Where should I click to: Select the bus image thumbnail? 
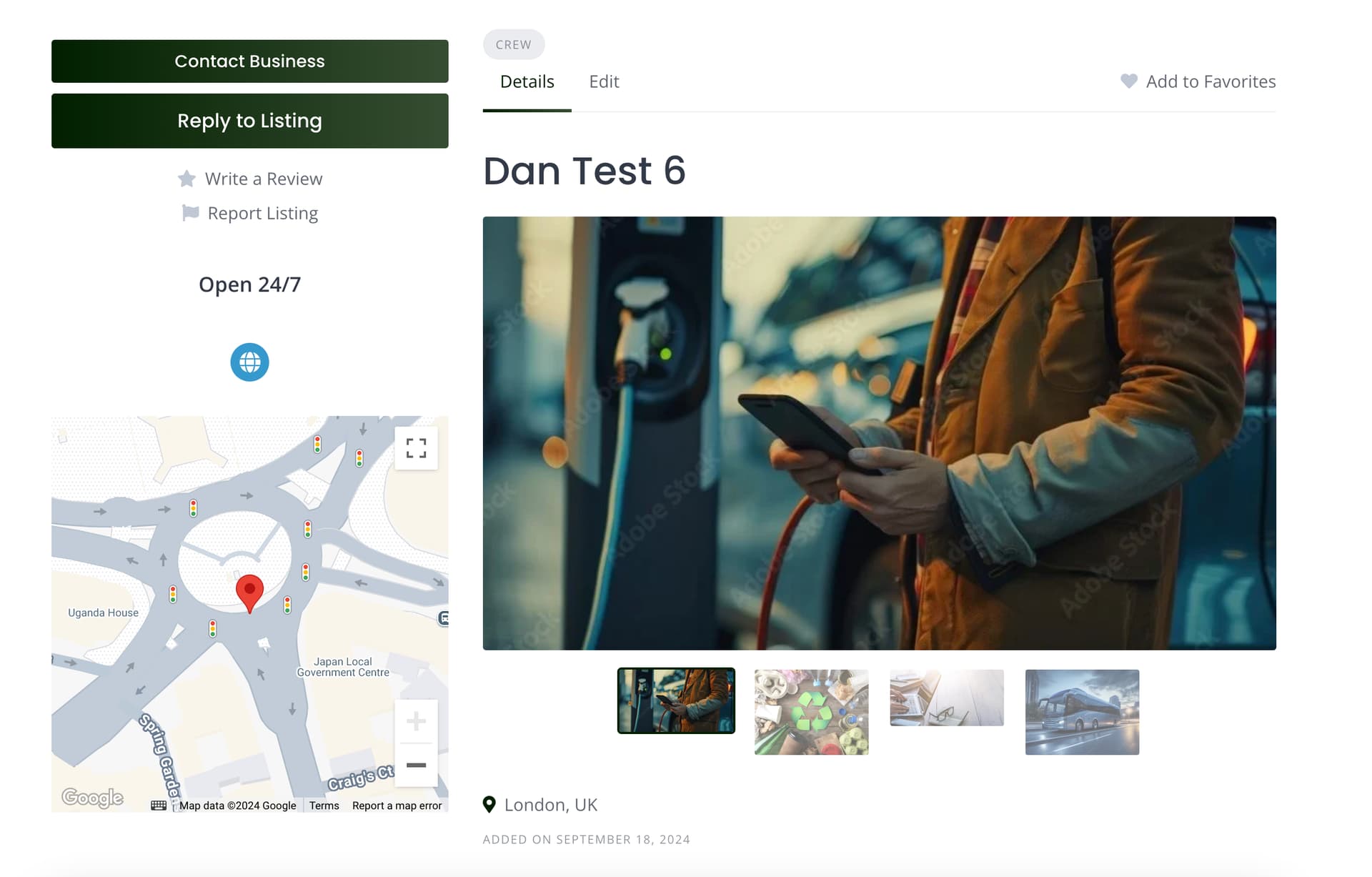(x=1083, y=712)
